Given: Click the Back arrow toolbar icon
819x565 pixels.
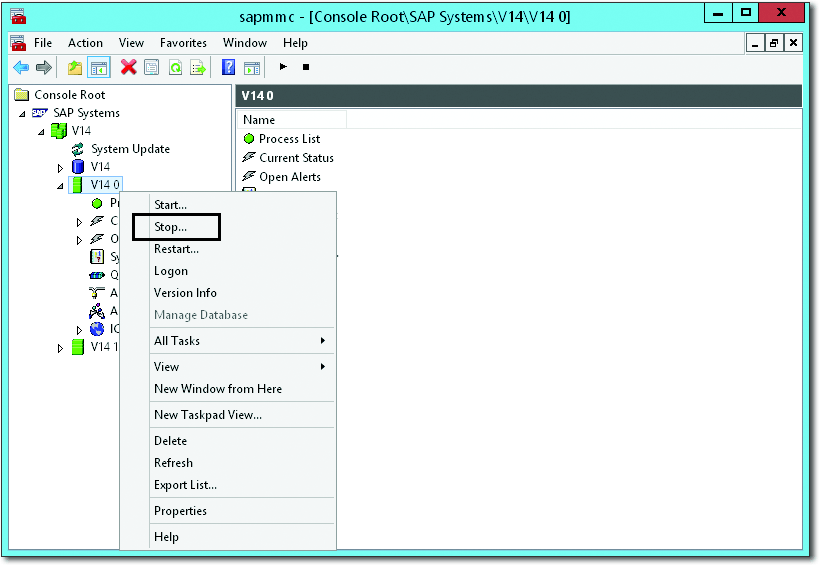Looking at the screenshot, I should point(21,67).
